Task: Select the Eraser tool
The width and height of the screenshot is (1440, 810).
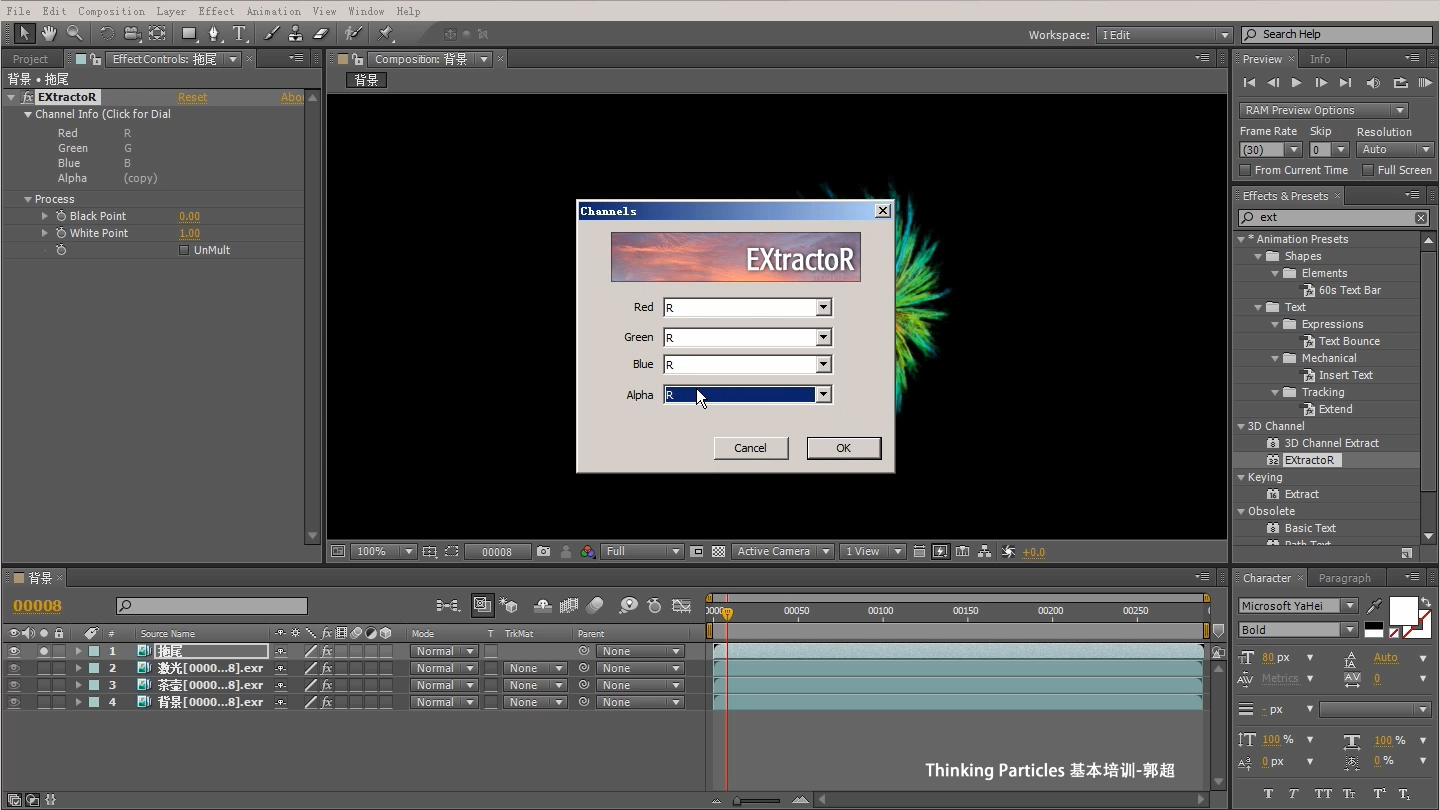Action: click(321, 34)
